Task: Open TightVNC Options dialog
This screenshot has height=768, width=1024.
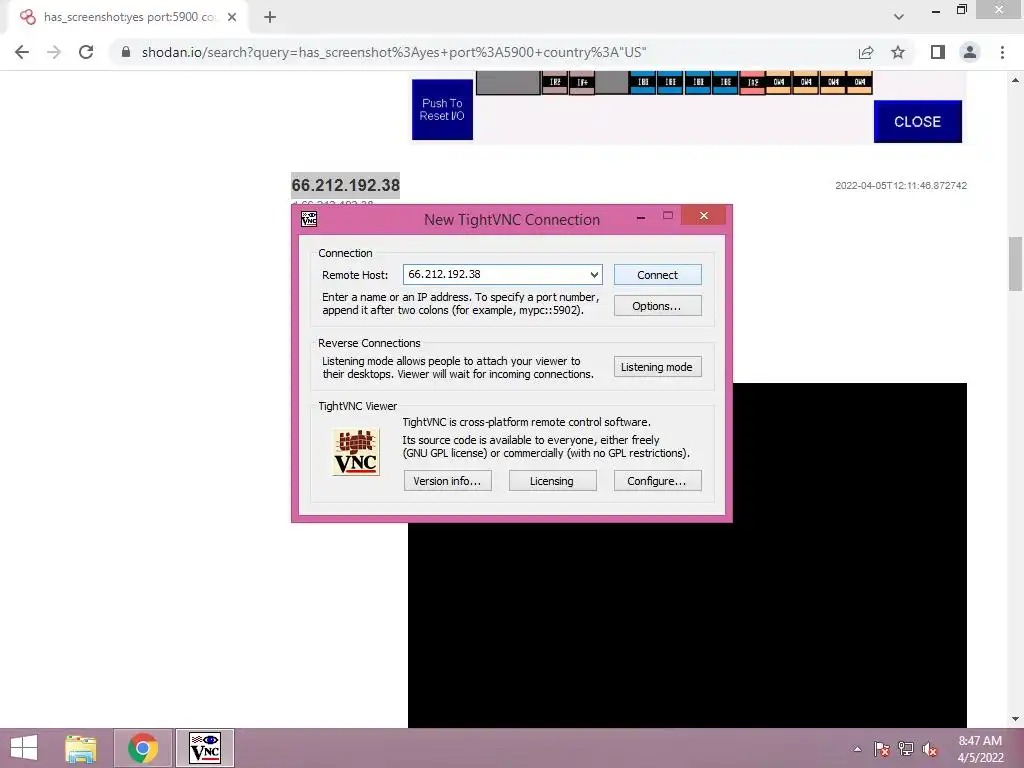Action: (658, 306)
